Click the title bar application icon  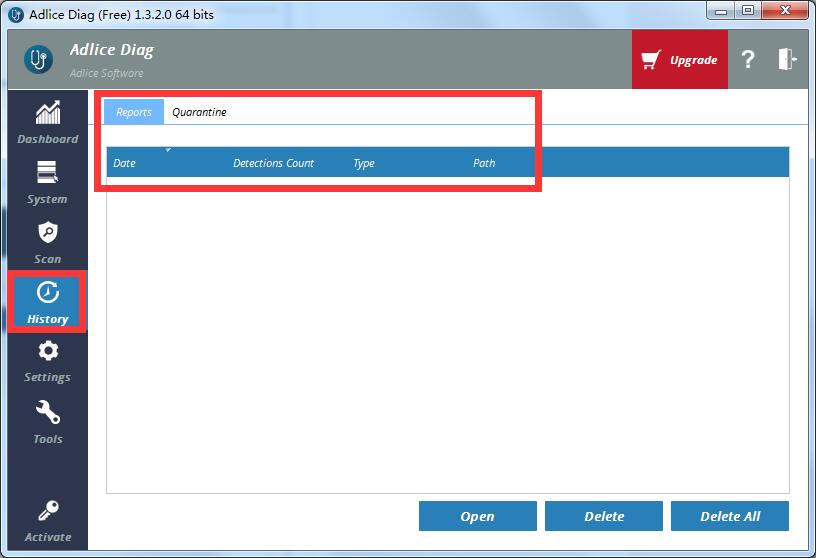pos(16,15)
